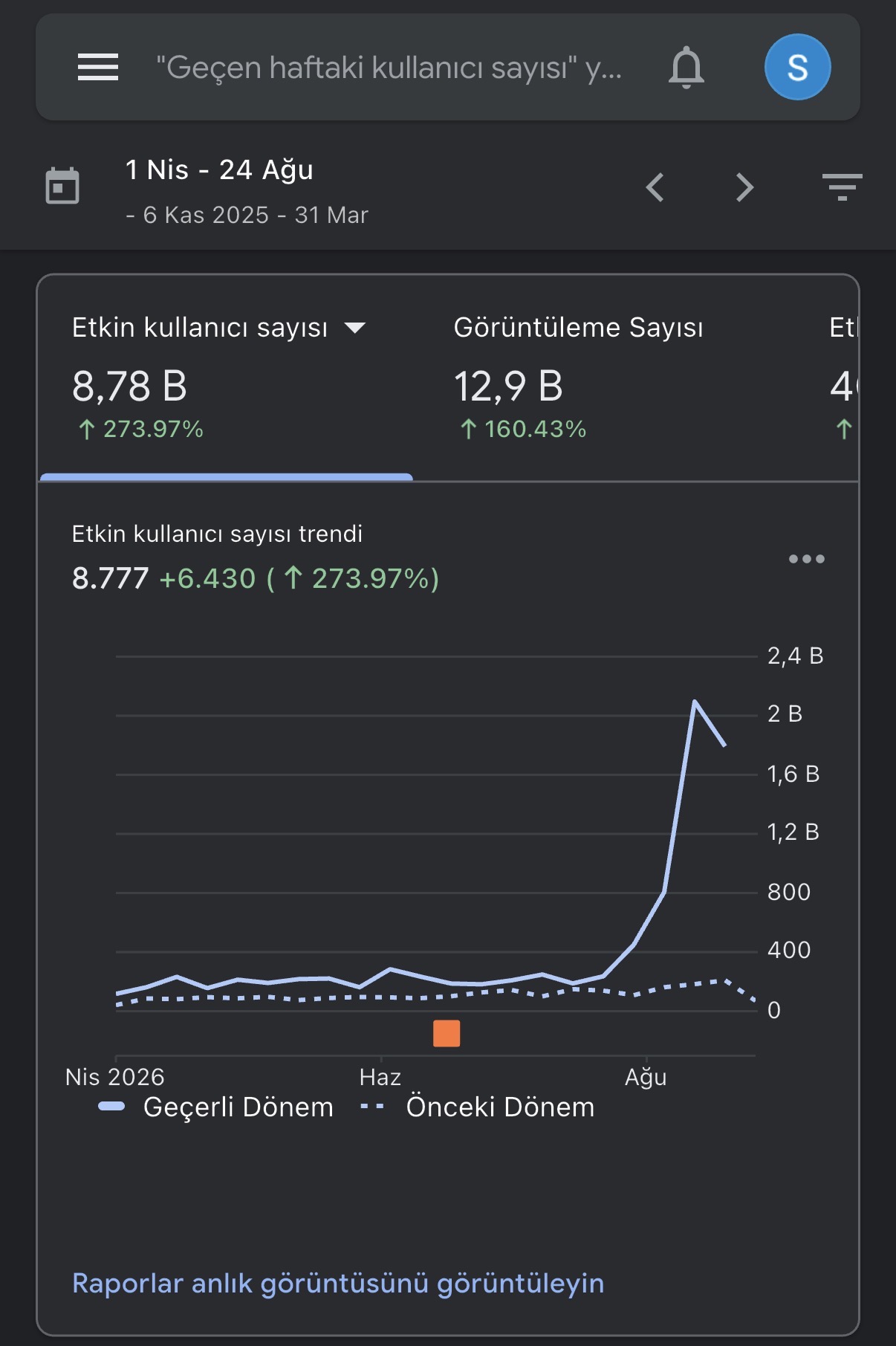The width and height of the screenshot is (896, 1346).
Task: Expand the Etkin kullanıcı sayısı metric dropdown
Action: coord(356,328)
